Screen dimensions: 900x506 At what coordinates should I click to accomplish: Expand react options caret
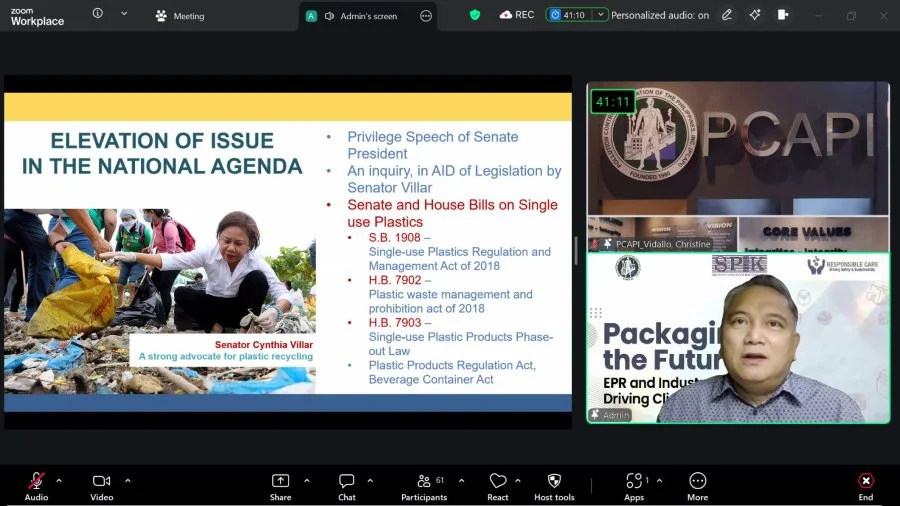click(518, 481)
